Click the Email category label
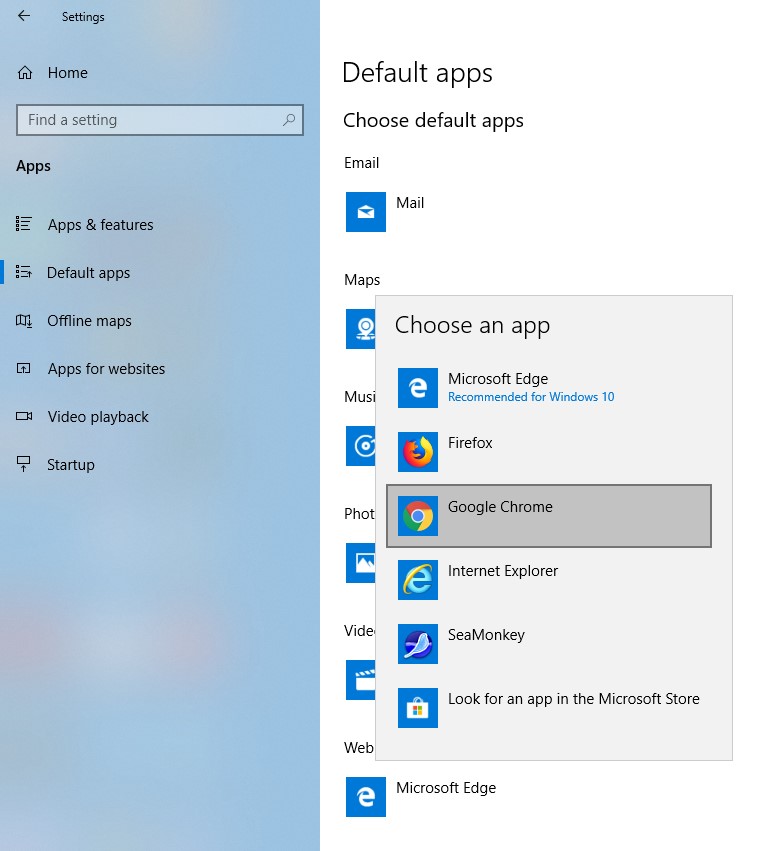 tap(361, 163)
